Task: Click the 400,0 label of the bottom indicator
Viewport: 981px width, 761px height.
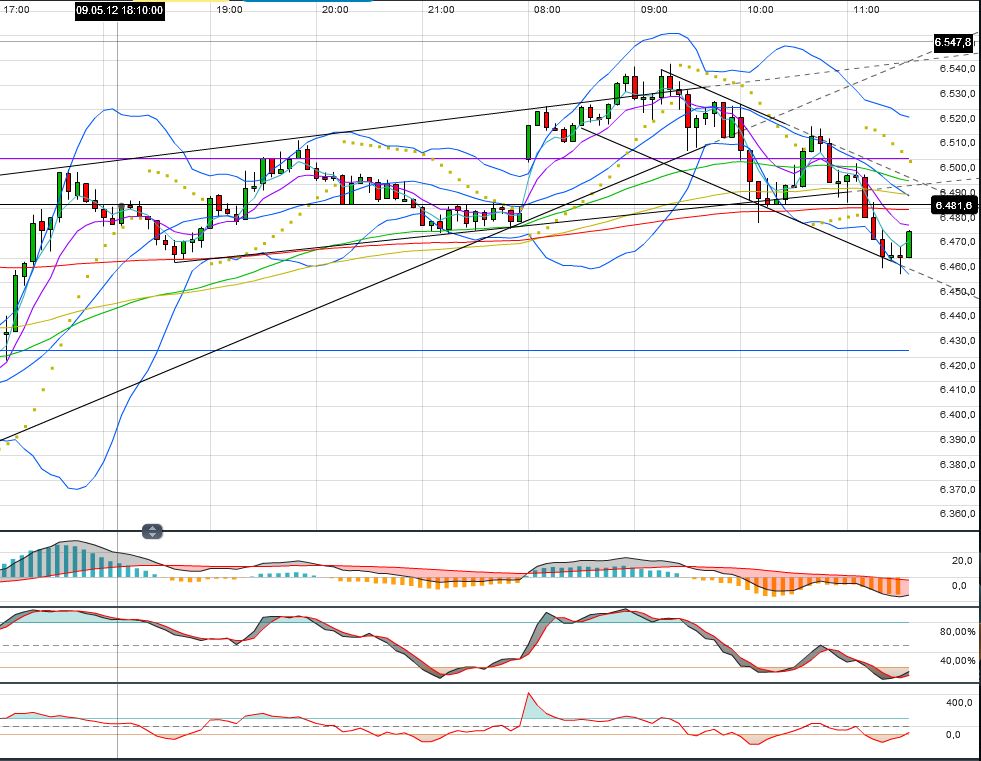Action: point(959,703)
